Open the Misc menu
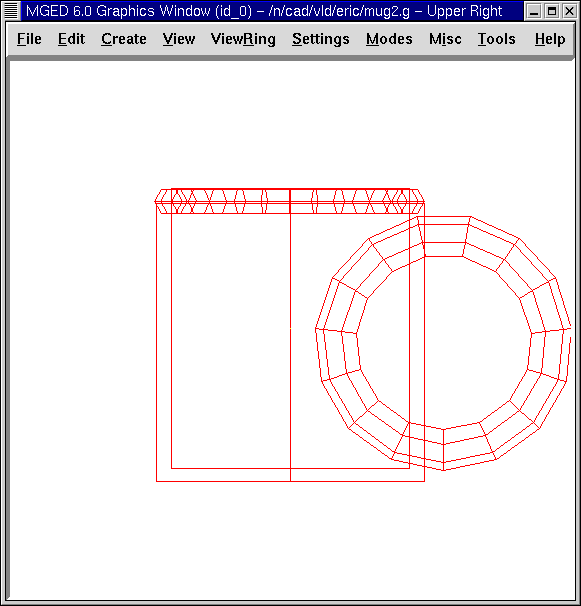Viewport: 581px width, 606px height. pos(445,39)
